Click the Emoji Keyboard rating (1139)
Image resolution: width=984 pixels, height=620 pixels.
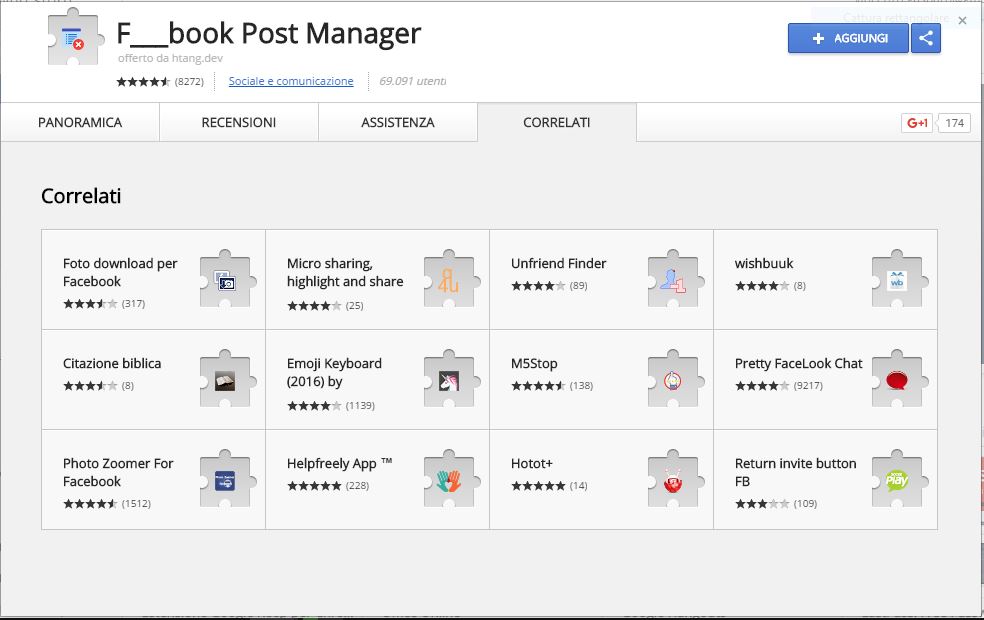[331, 405]
